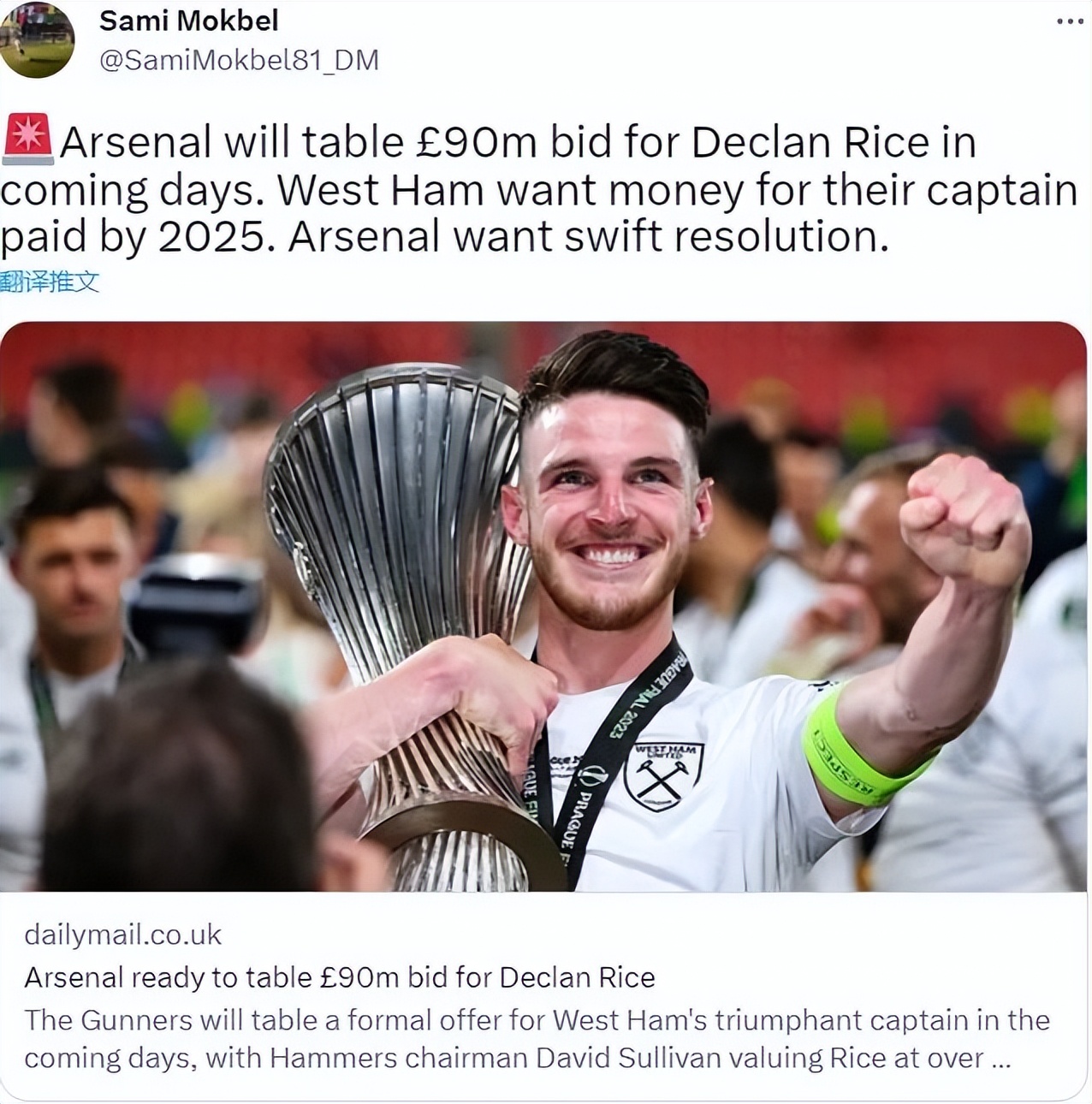Open the dailymail.co.uk domain link
Image resolution: width=1092 pixels, height=1104 pixels.
click(x=122, y=935)
